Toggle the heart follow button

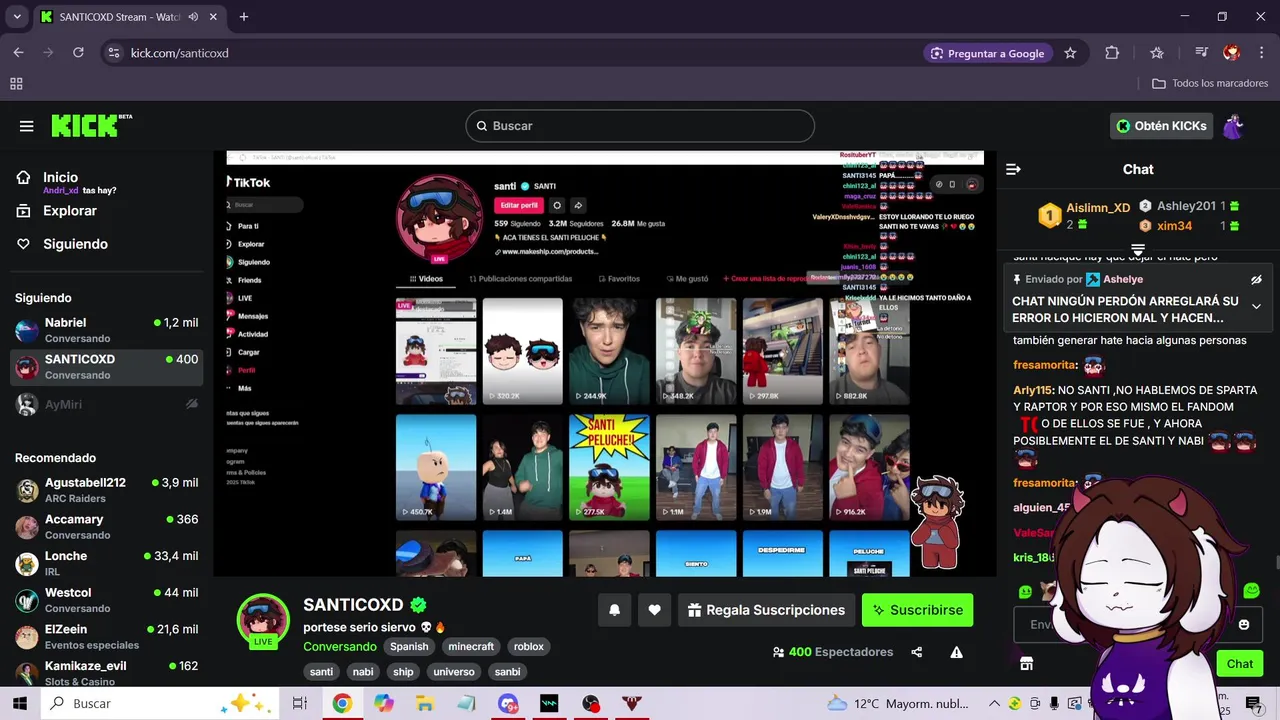[x=654, y=610]
